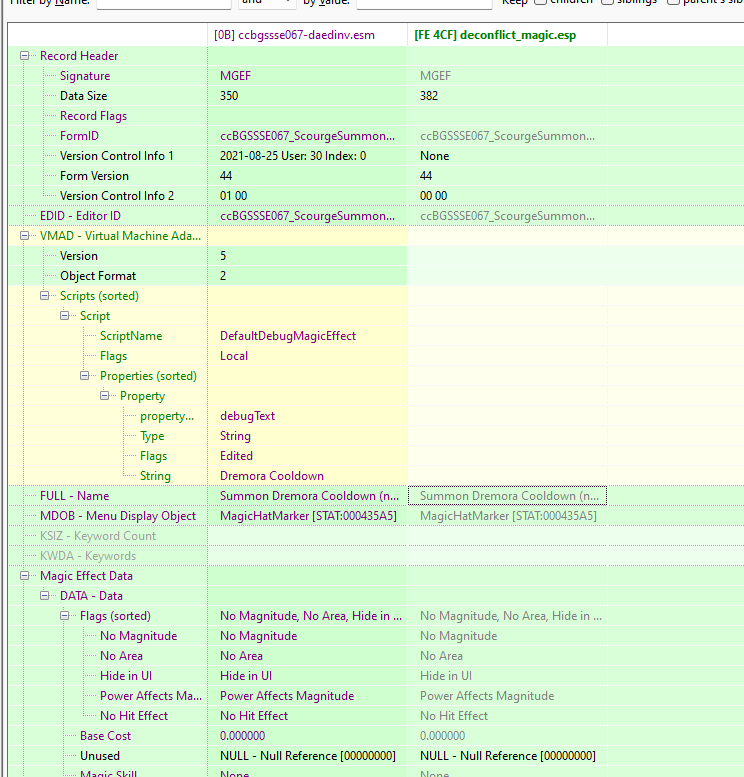The height and width of the screenshot is (777, 744).
Task: Select the Record Flags row label
Action: (93, 116)
